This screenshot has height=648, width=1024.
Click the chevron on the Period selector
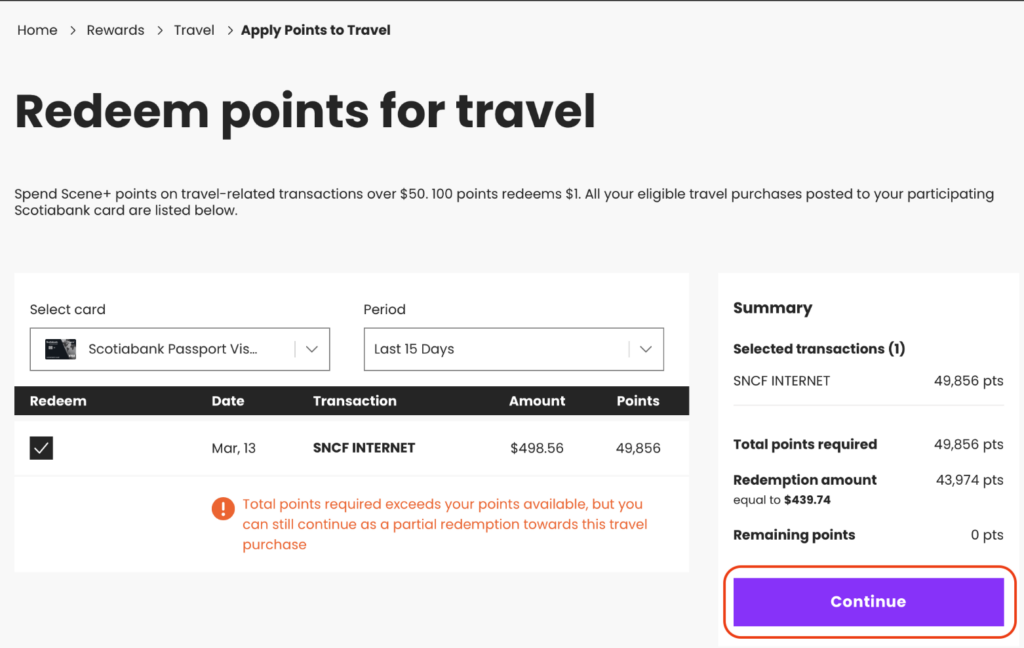[646, 349]
